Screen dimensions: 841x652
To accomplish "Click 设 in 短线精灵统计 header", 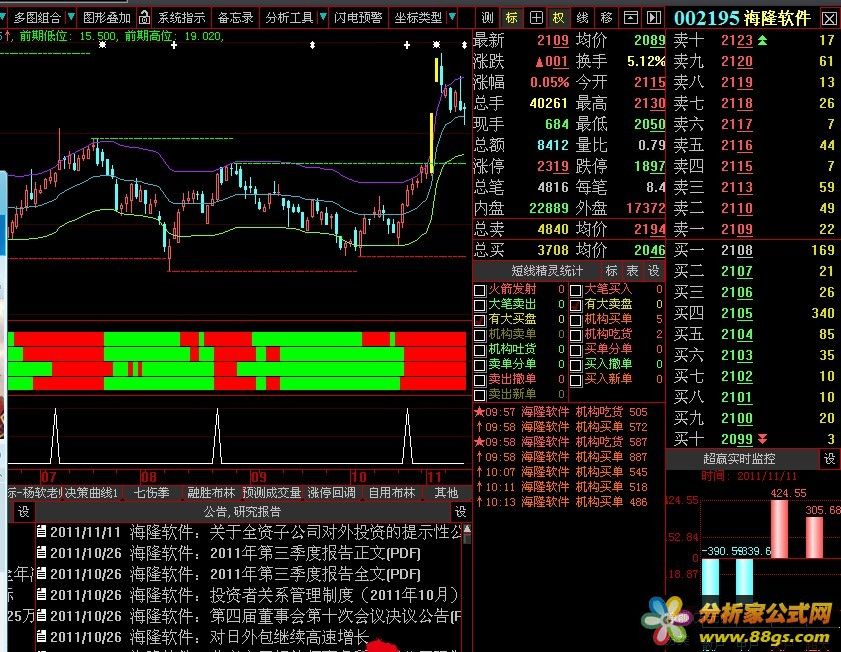I will [653, 271].
